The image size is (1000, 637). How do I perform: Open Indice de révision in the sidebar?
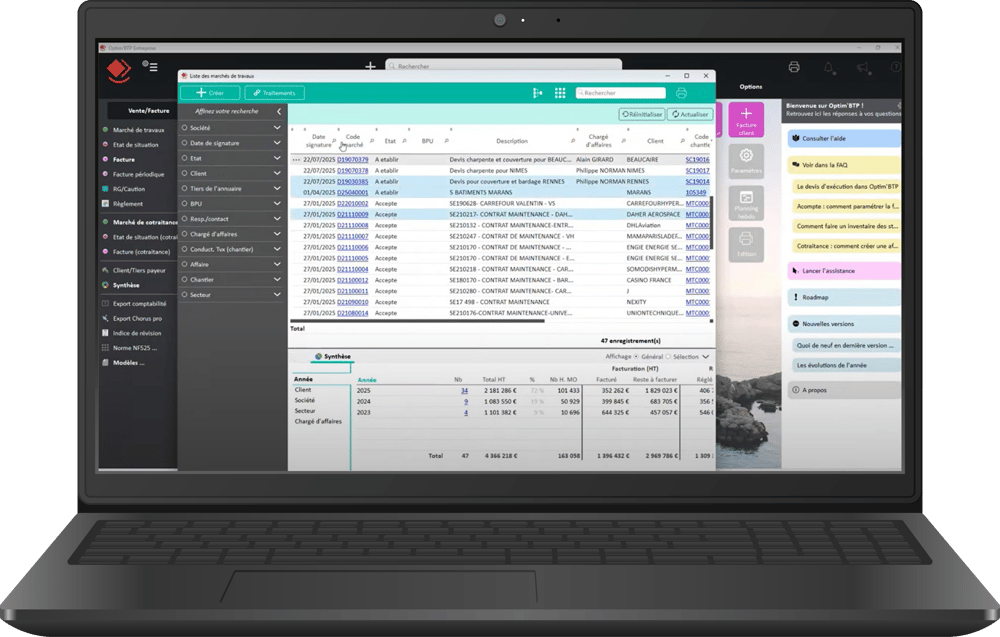point(136,333)
